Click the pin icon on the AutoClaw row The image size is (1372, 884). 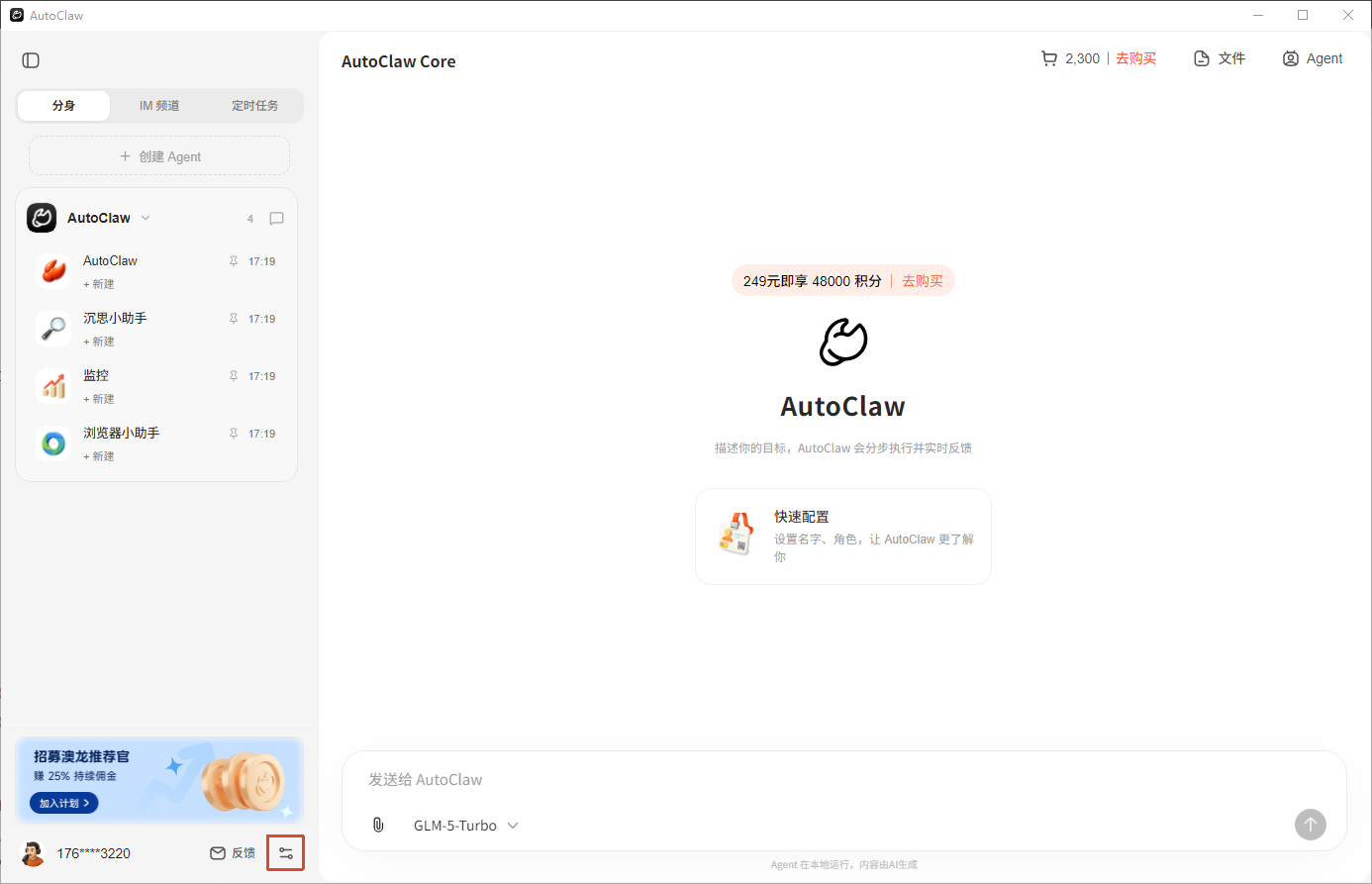(234, 261)
